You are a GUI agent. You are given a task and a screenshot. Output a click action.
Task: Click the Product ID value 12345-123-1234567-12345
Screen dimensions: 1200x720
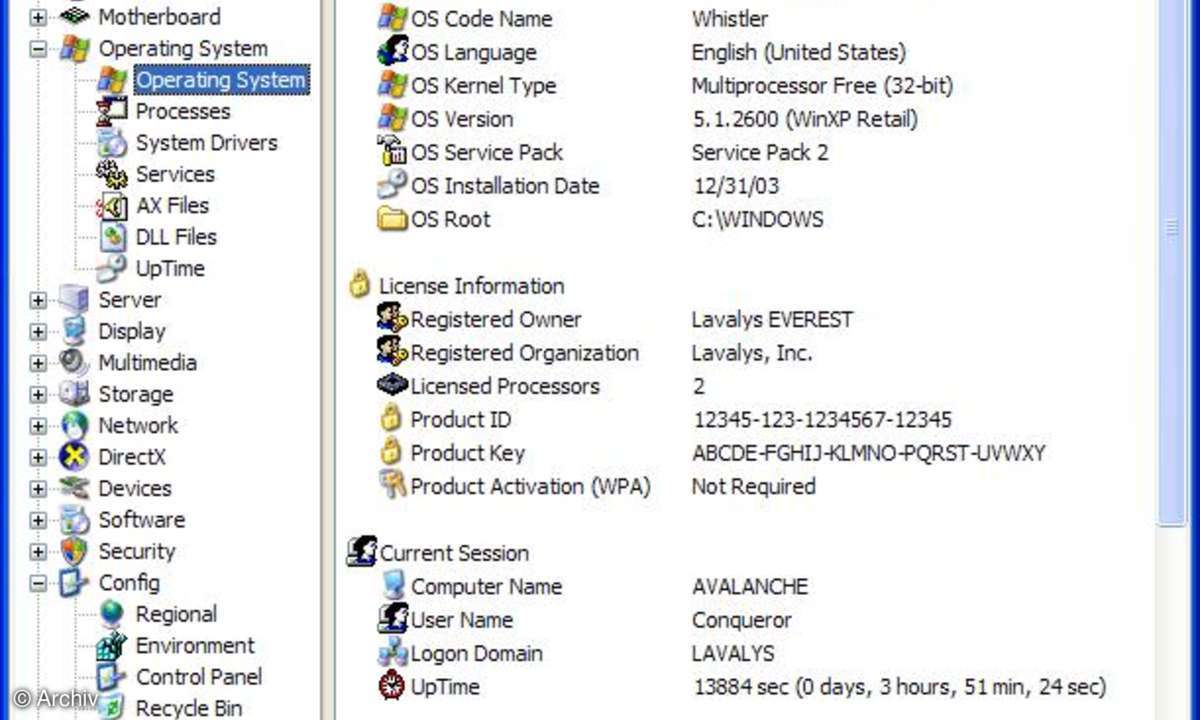[822, 419]
